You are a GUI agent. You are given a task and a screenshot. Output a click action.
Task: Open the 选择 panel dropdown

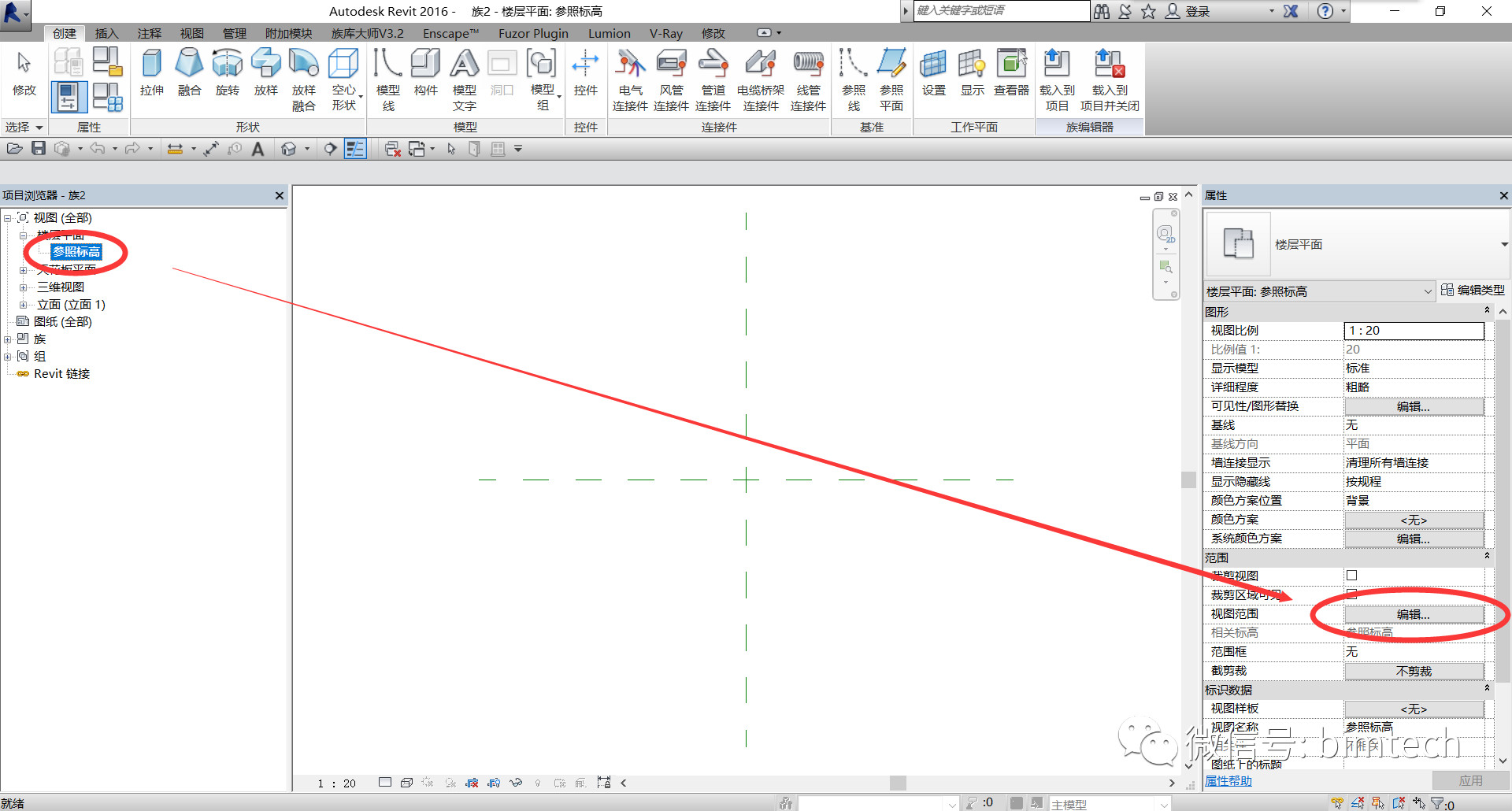point(24,127)
